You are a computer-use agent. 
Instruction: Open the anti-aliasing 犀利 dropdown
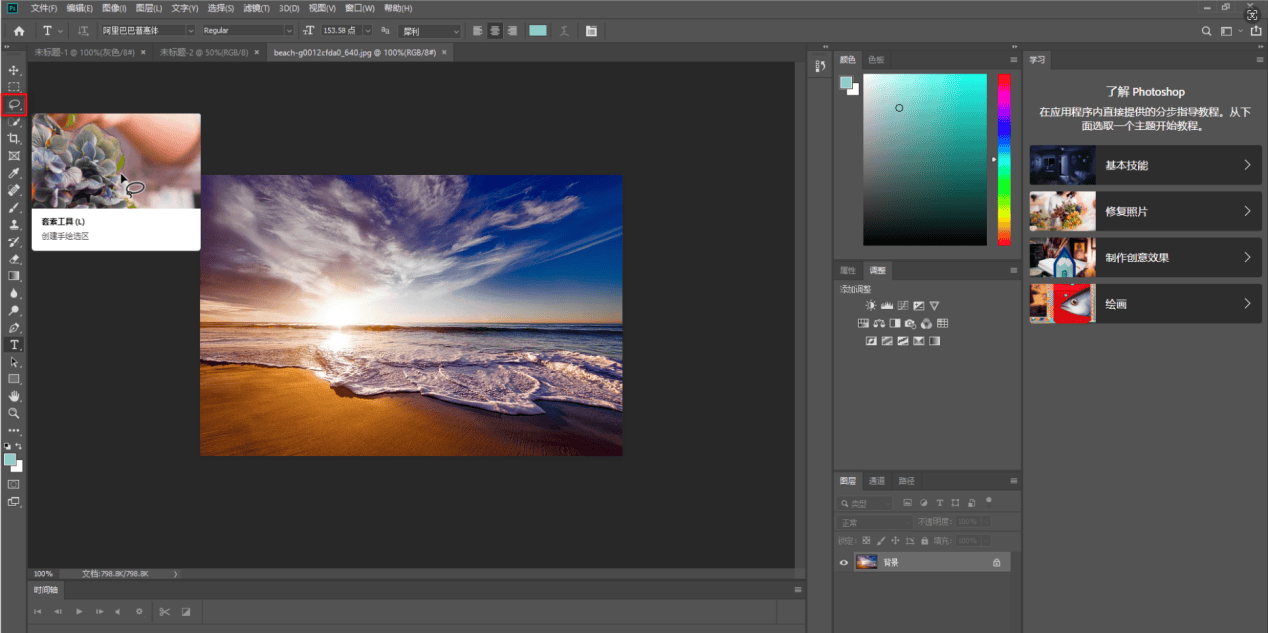click(430, 31)
